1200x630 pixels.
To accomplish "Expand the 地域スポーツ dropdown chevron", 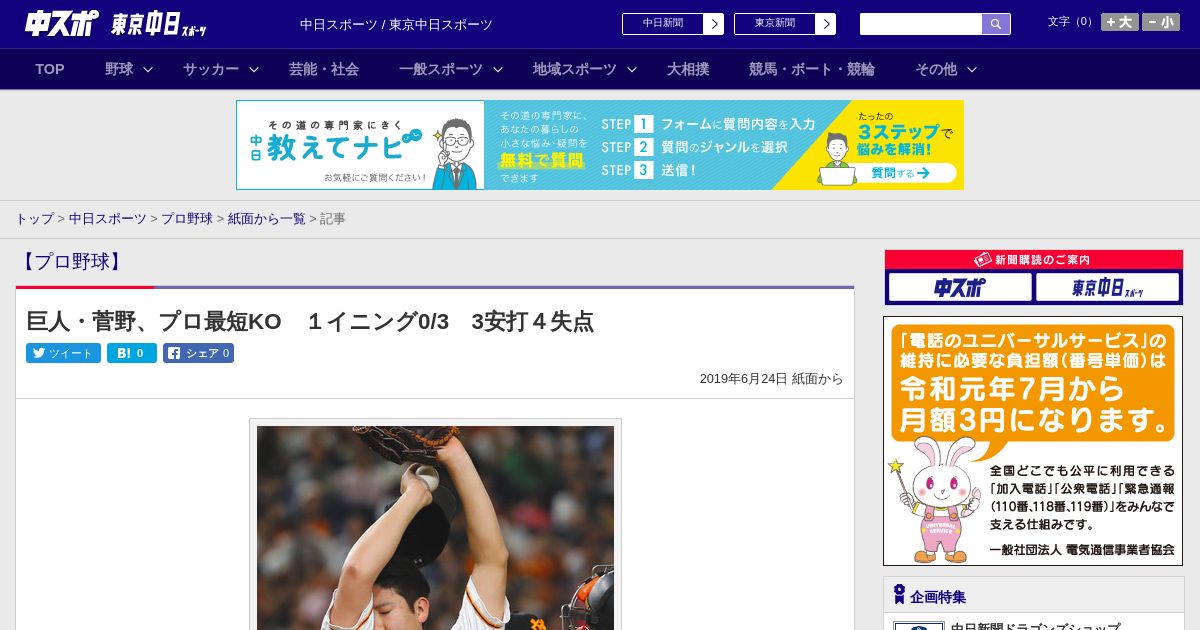I will (631, 69).
